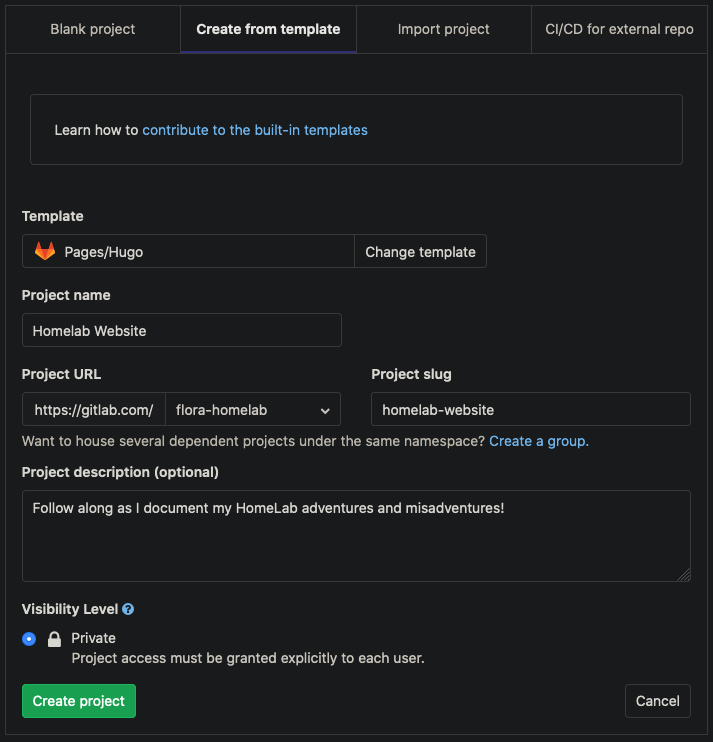
Task: Click the Private lock icon
Action: click(55, 639)
